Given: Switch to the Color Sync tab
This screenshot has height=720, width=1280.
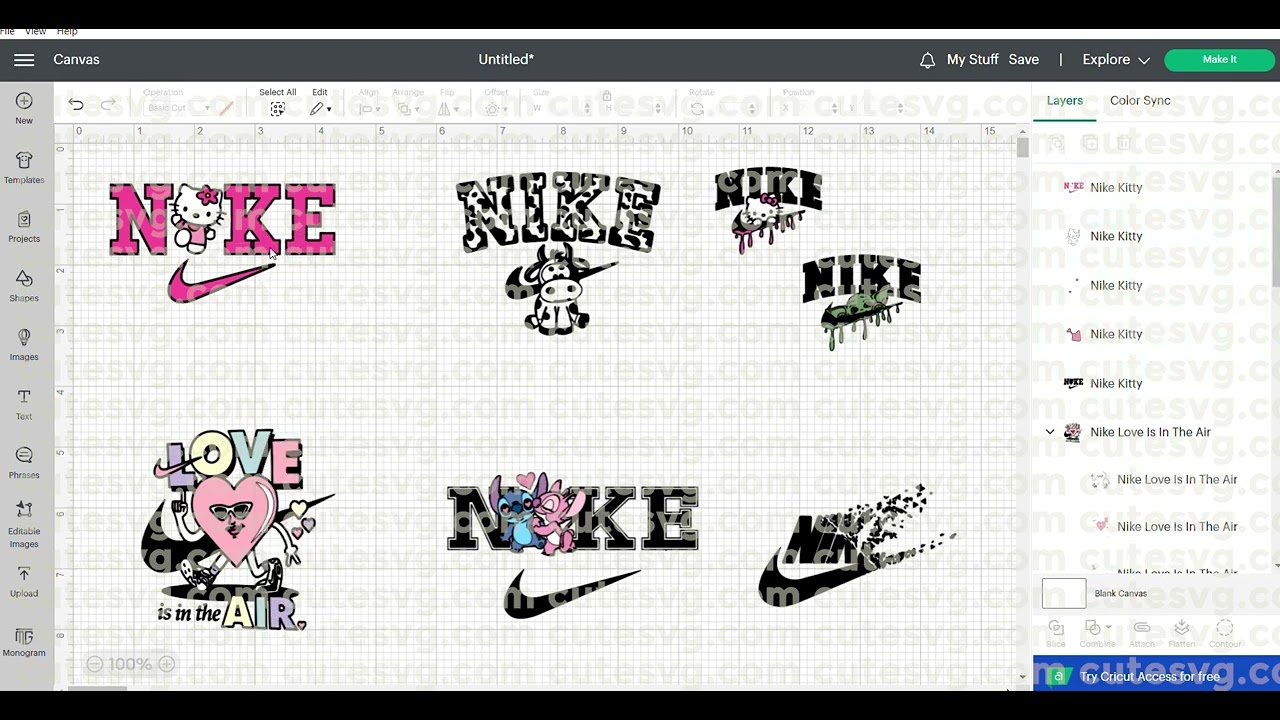Looking at the screenshot, I should click(x=1140, y=101).
